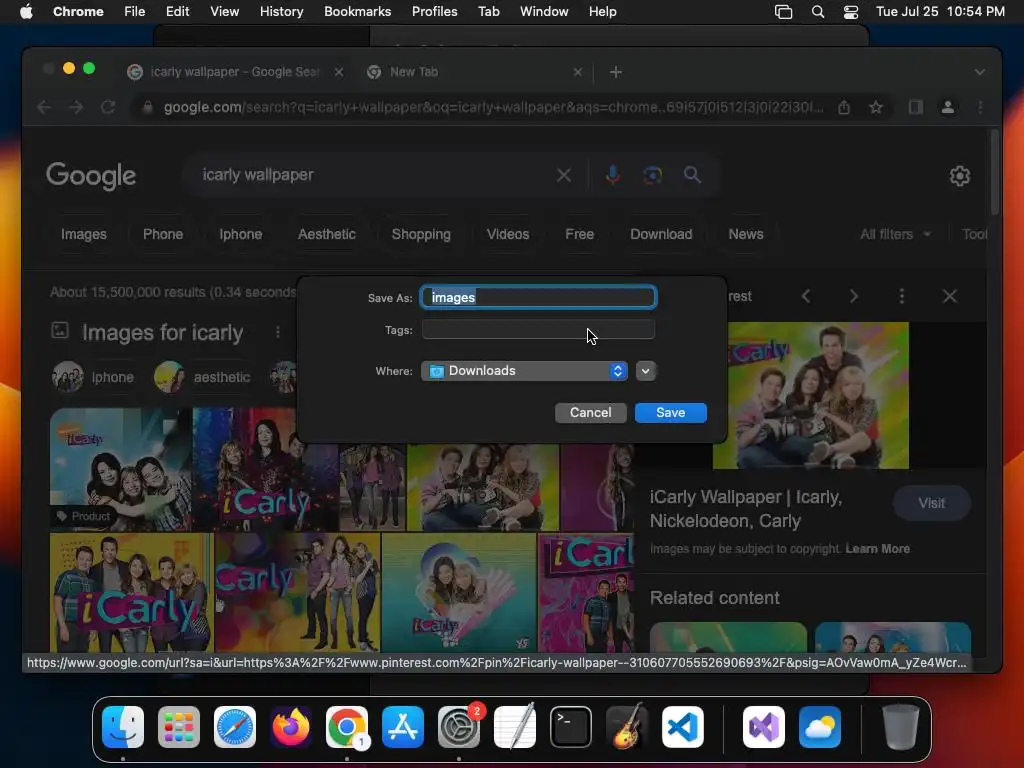Image resolution: width=1024 pixels, height=768 pixels.
Task: Switch to the New Tab tab
Action: (x=475, y=72)
